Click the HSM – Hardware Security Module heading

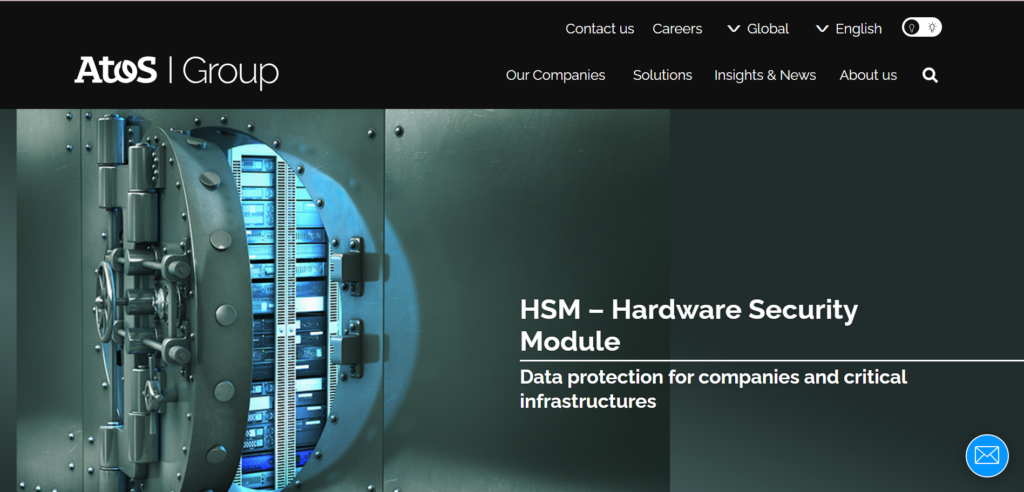coord(688,325)
